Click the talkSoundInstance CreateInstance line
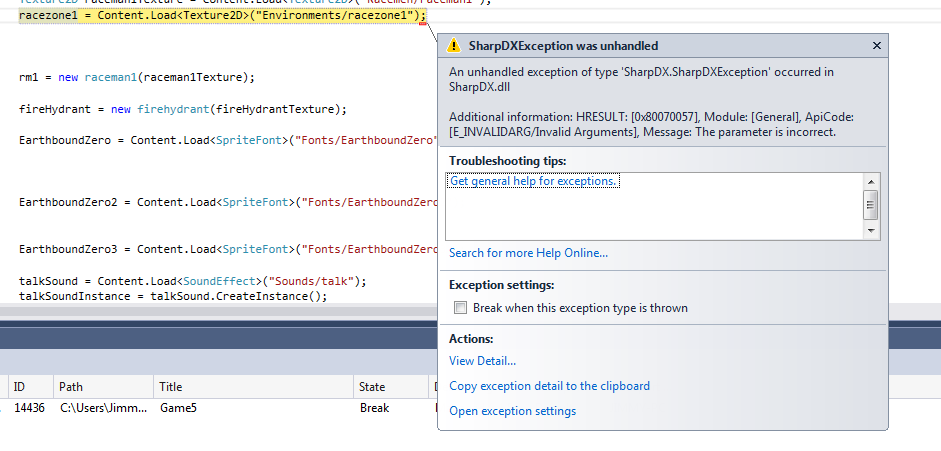The image size is (941, 451). (x=173, y=296)
